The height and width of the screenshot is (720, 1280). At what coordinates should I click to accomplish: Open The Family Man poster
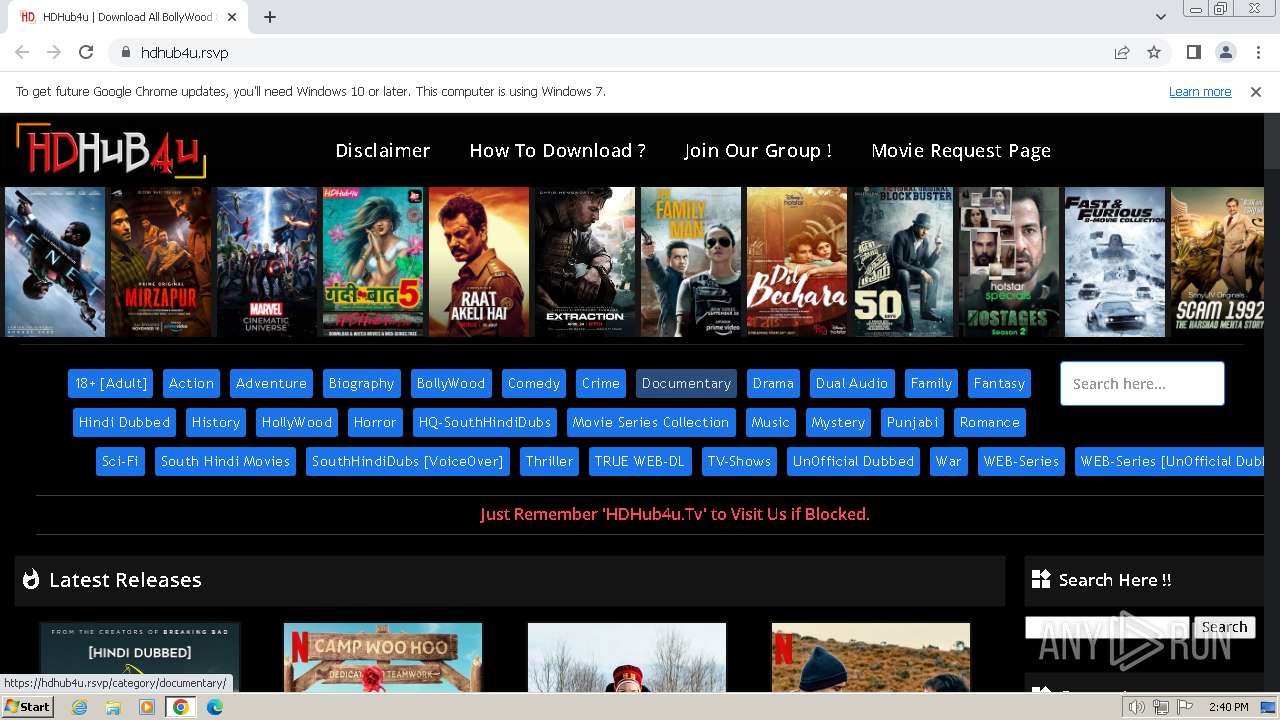pyautogui.click(x=691, y=262)
